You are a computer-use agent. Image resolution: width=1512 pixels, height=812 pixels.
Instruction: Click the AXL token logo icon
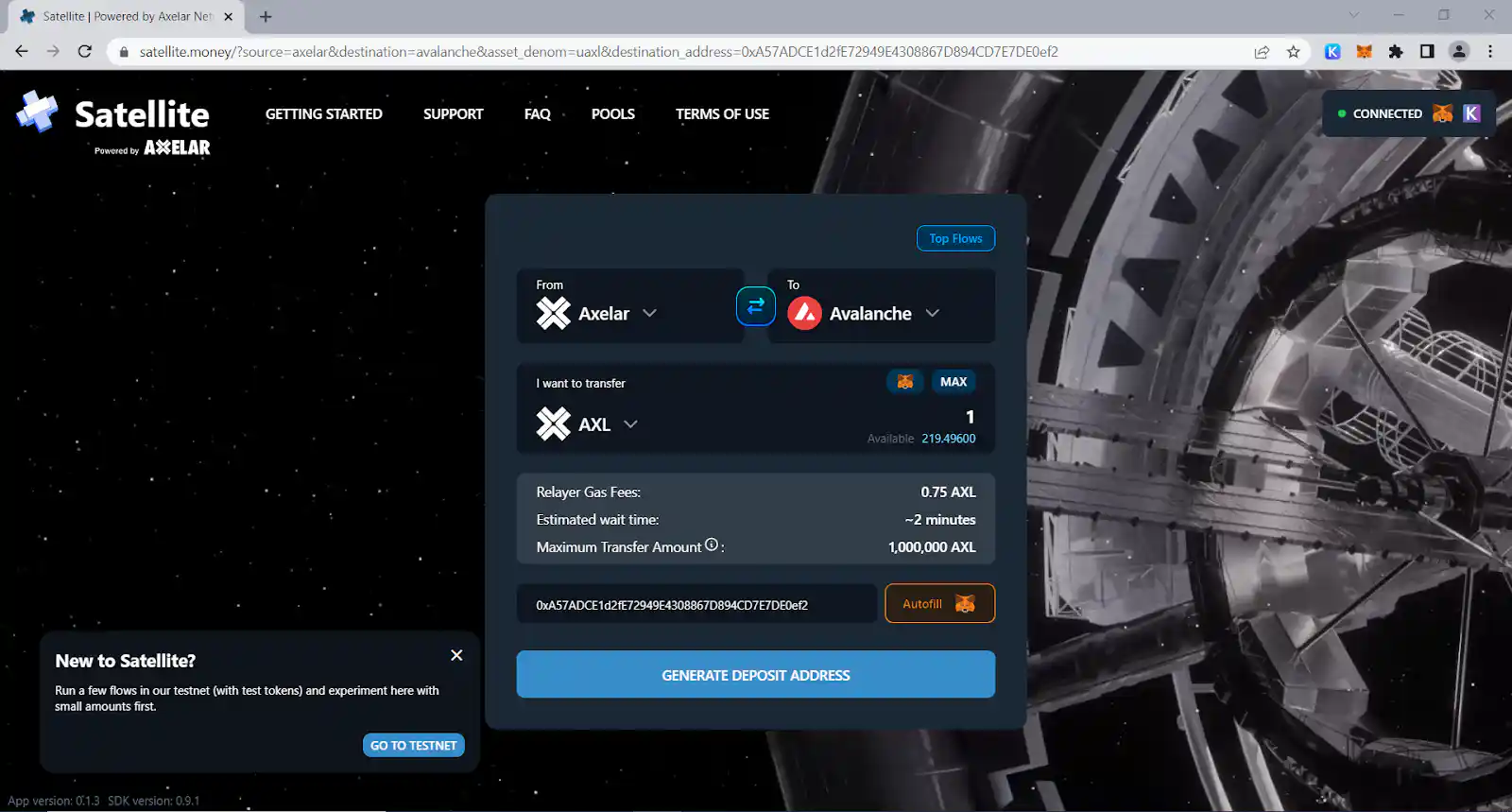click(553, 423)
